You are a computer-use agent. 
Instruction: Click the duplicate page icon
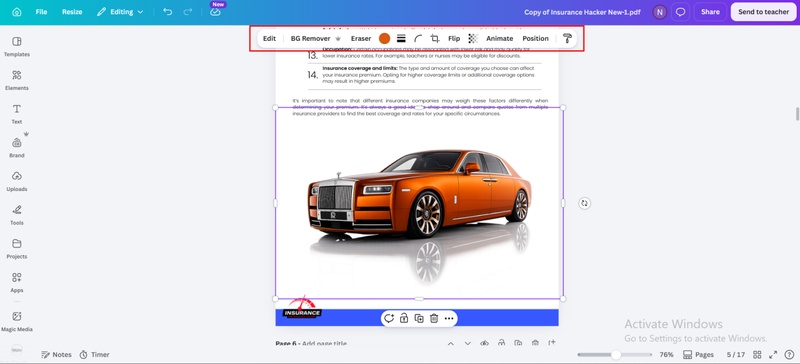pos(518,343)
